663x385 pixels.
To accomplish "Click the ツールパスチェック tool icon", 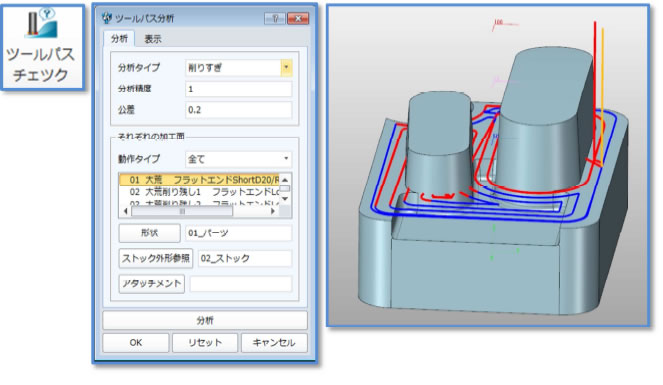I will click(x=42, y=47).
